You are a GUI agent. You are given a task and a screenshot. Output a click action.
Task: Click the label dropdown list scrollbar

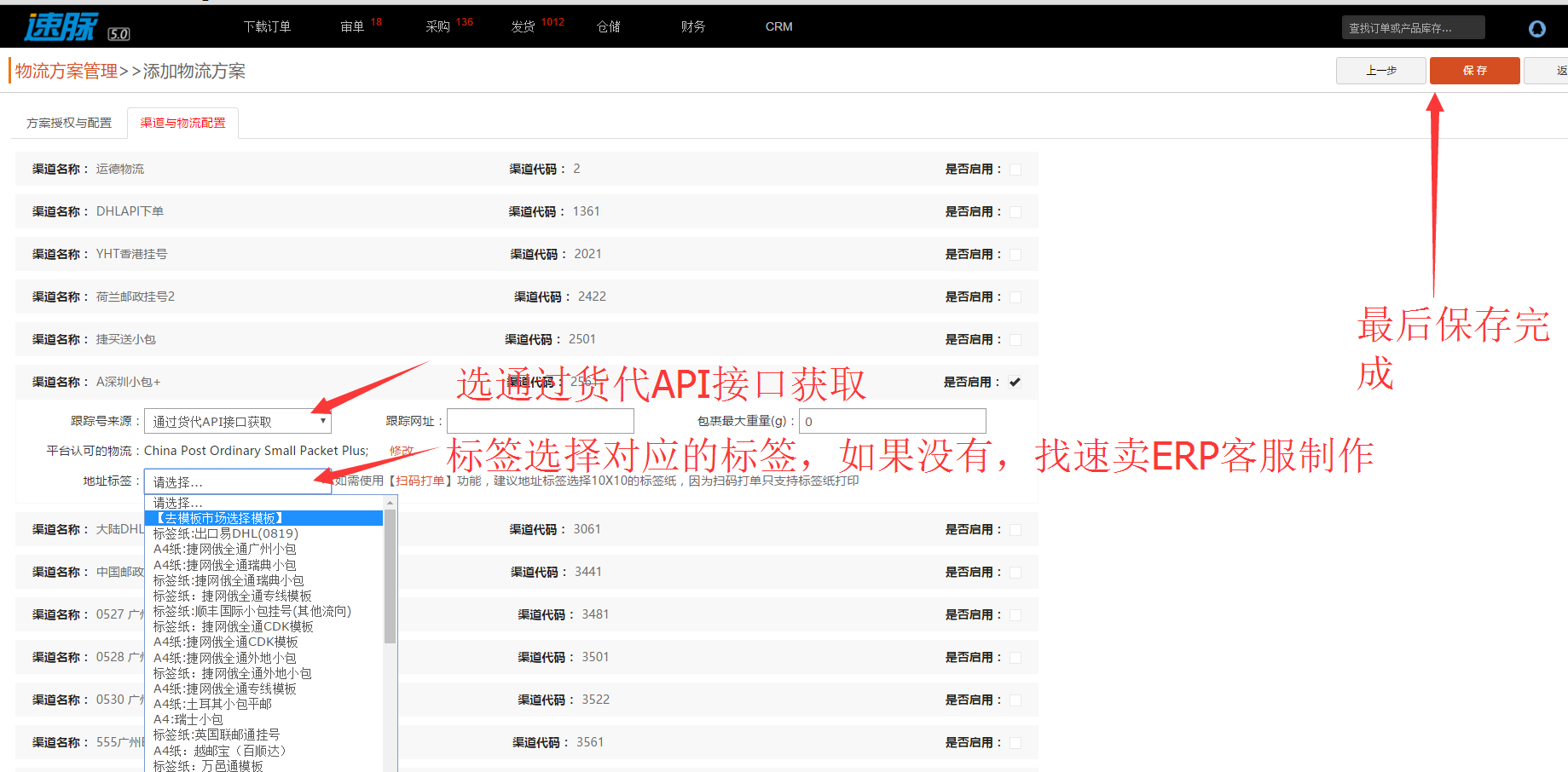[390, 576]
